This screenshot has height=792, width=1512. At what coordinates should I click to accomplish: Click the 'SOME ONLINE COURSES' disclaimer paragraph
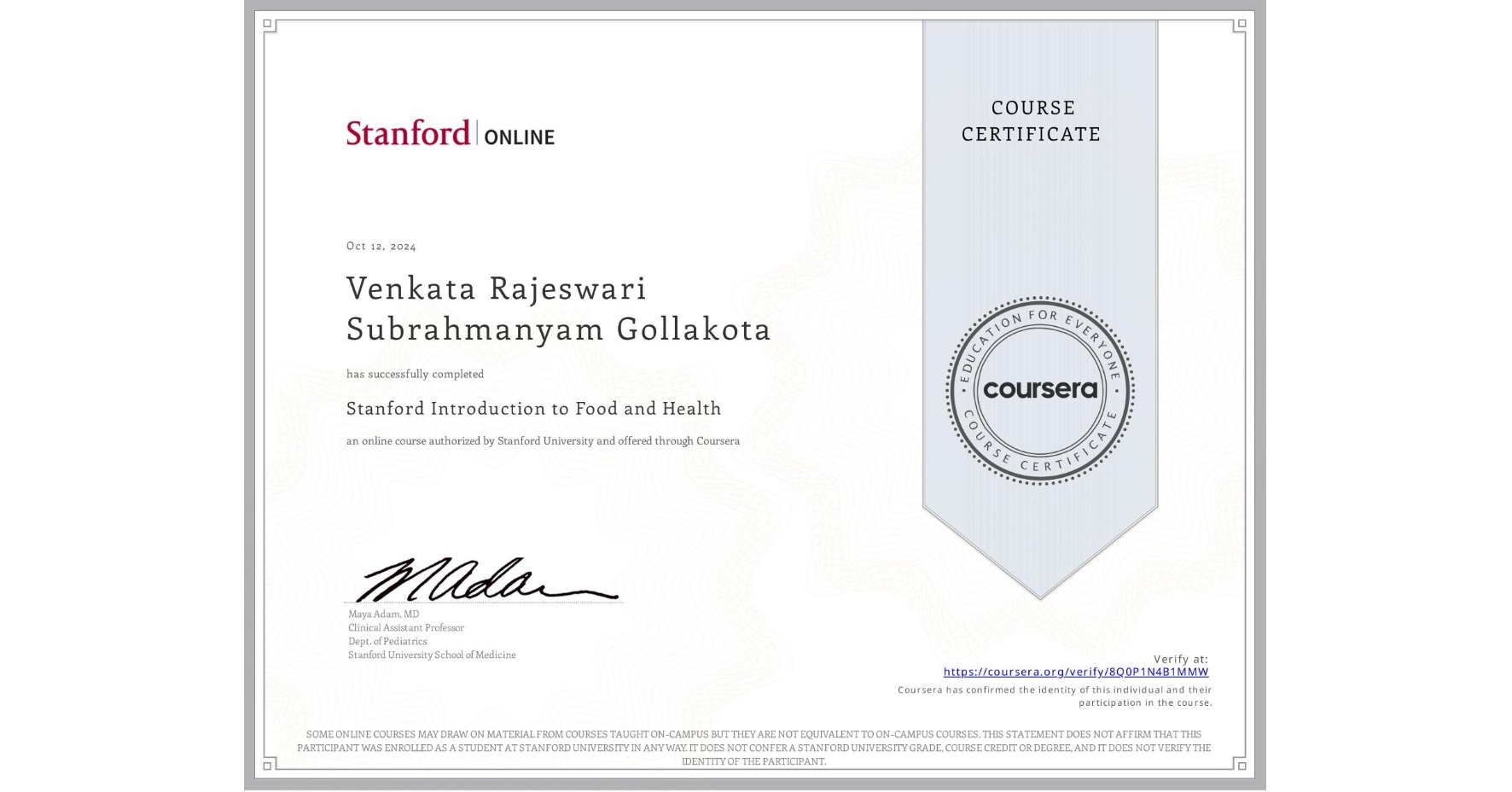click(754, 748)
